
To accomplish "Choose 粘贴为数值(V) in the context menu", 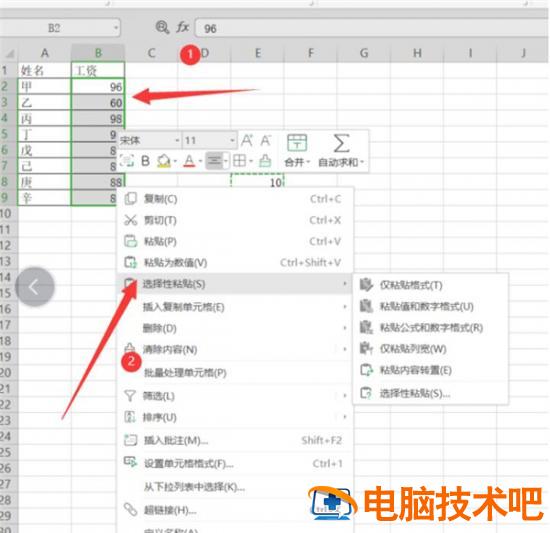I will click(x=235, y=262).
